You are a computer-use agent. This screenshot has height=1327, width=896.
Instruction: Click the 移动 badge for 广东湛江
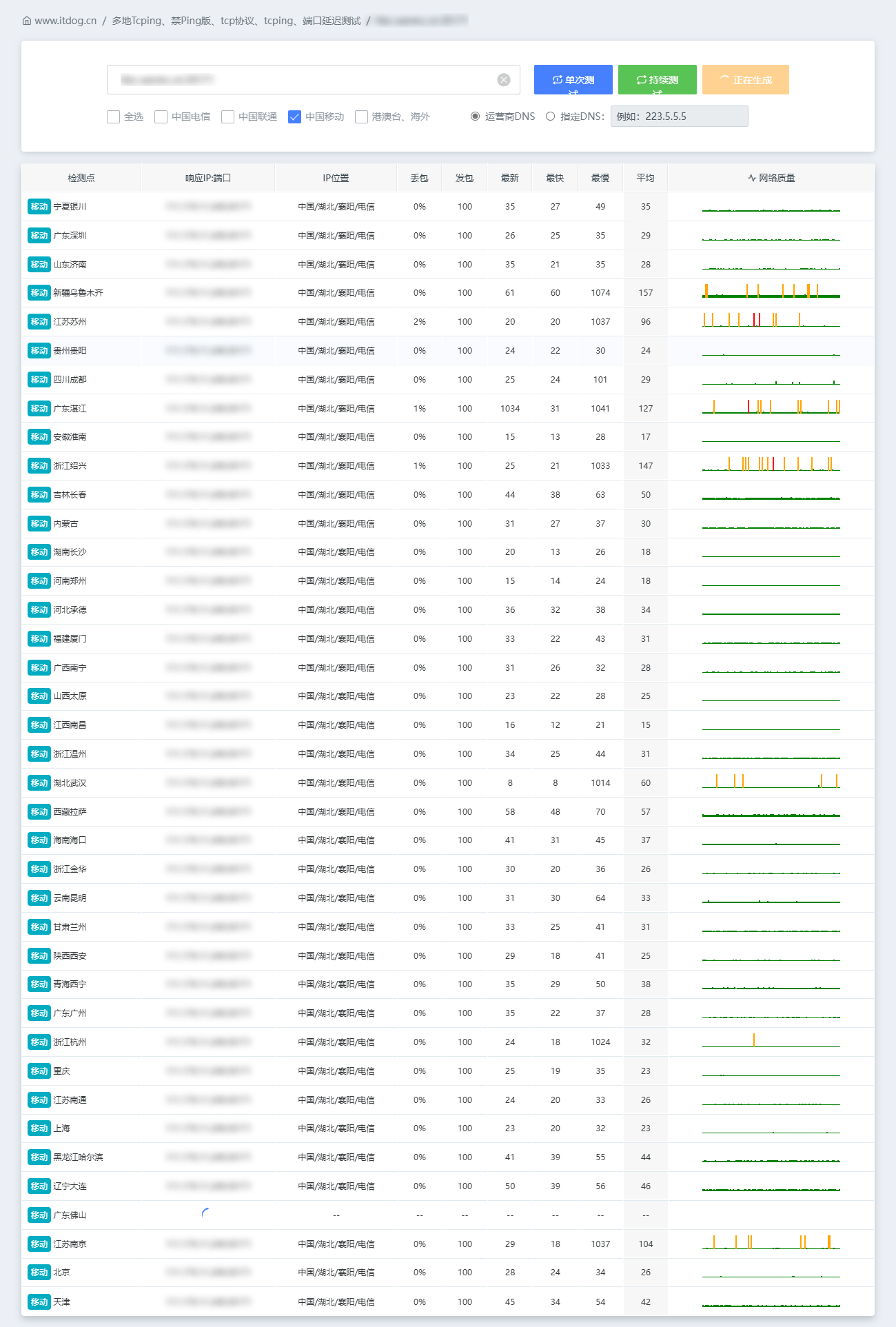(x=39, y=409)
